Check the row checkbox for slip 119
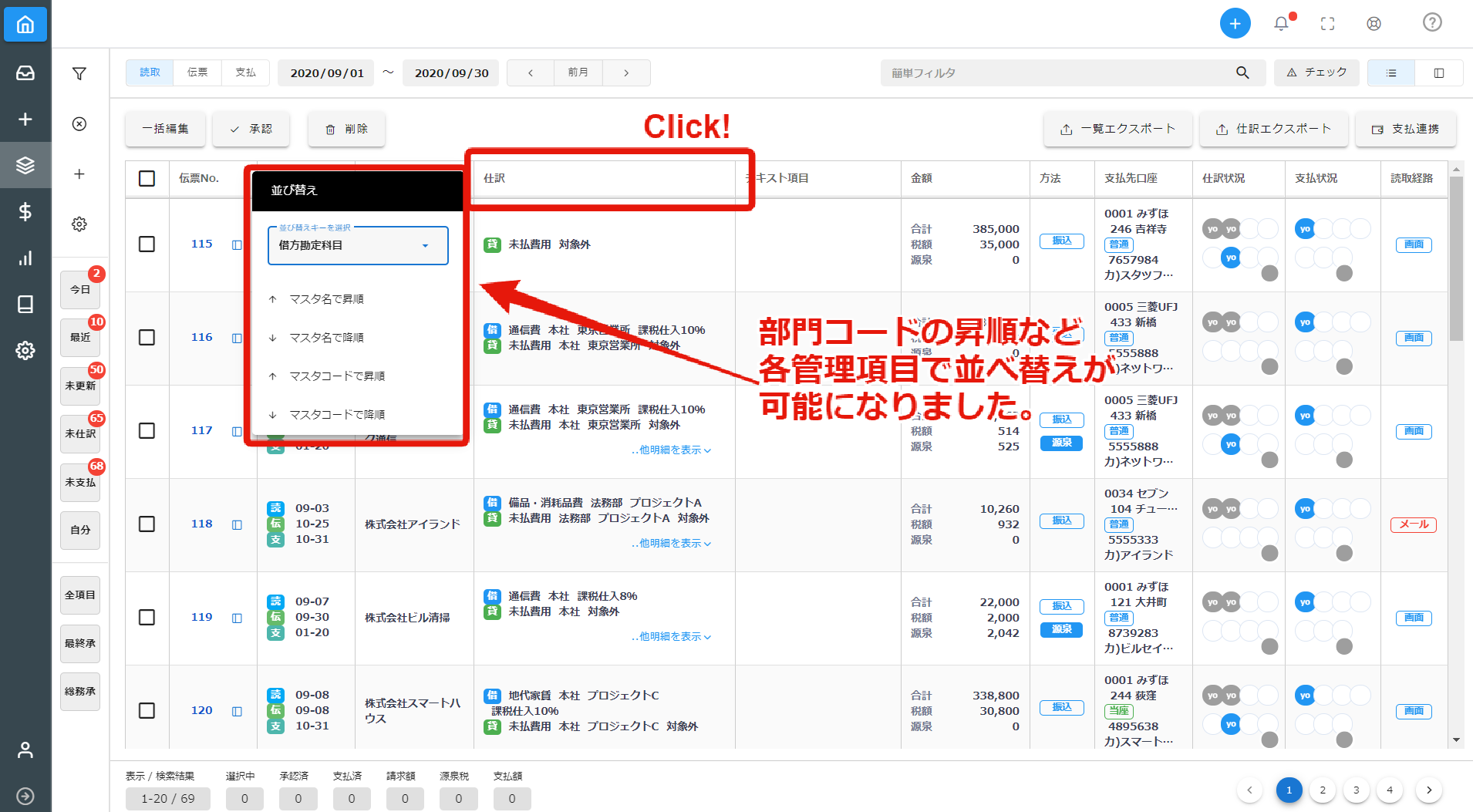This screenshot has height=812, width=1473. (x=147, y=617)
